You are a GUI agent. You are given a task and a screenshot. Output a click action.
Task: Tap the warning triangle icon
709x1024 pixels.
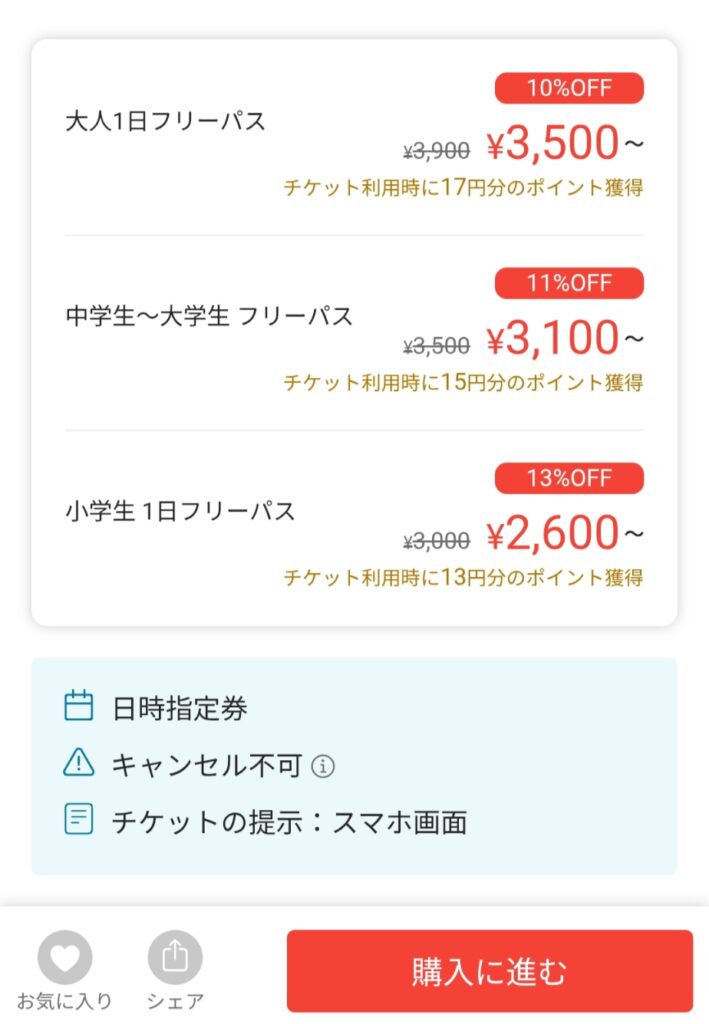point(78,764)
